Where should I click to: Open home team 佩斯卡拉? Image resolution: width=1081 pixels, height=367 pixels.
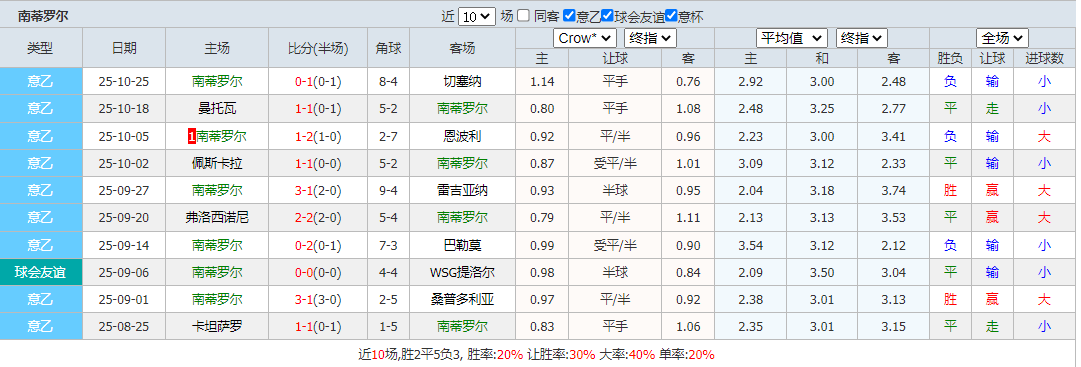(217, 163)
